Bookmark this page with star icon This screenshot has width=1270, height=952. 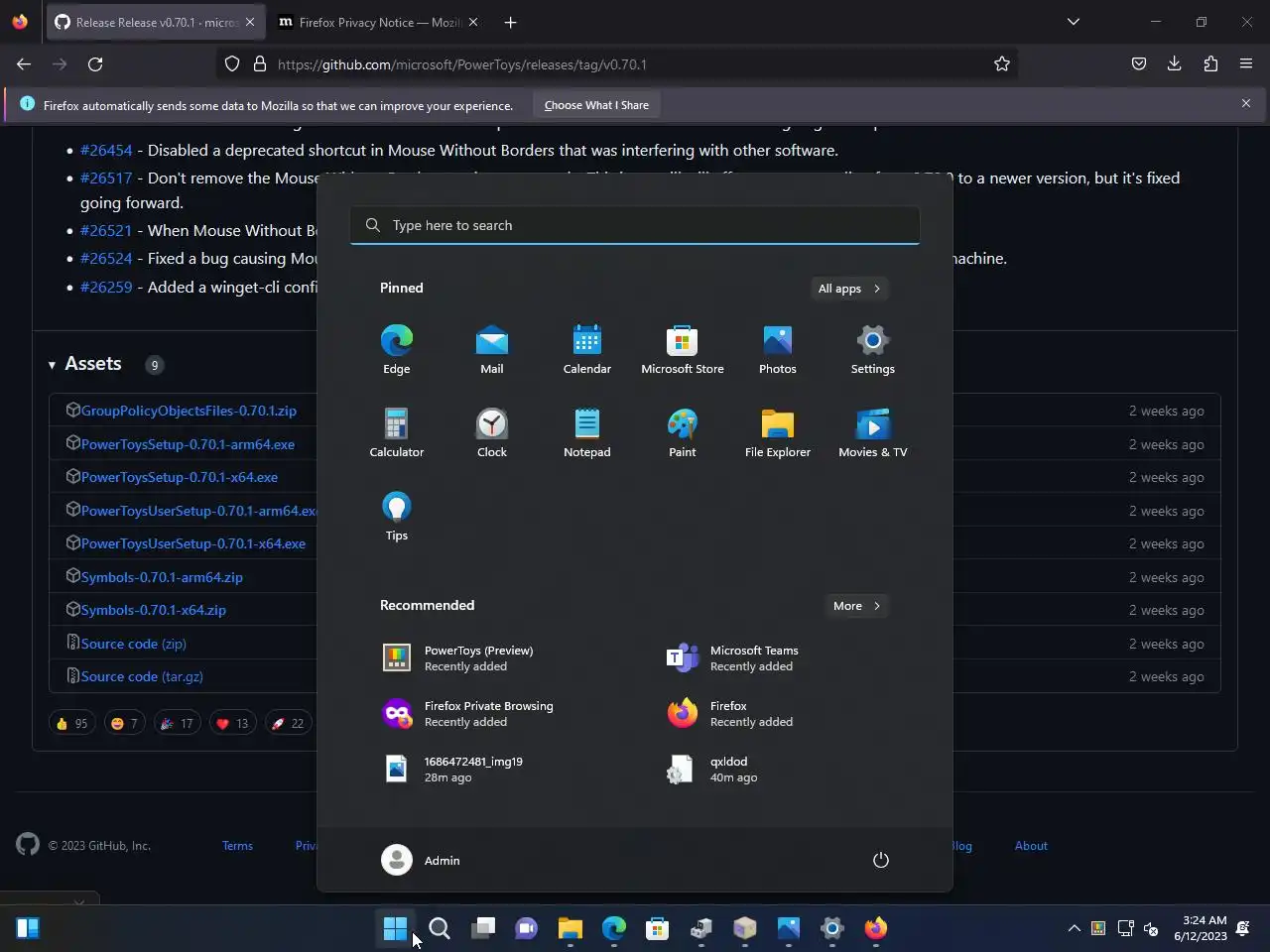pos(1002,64)
